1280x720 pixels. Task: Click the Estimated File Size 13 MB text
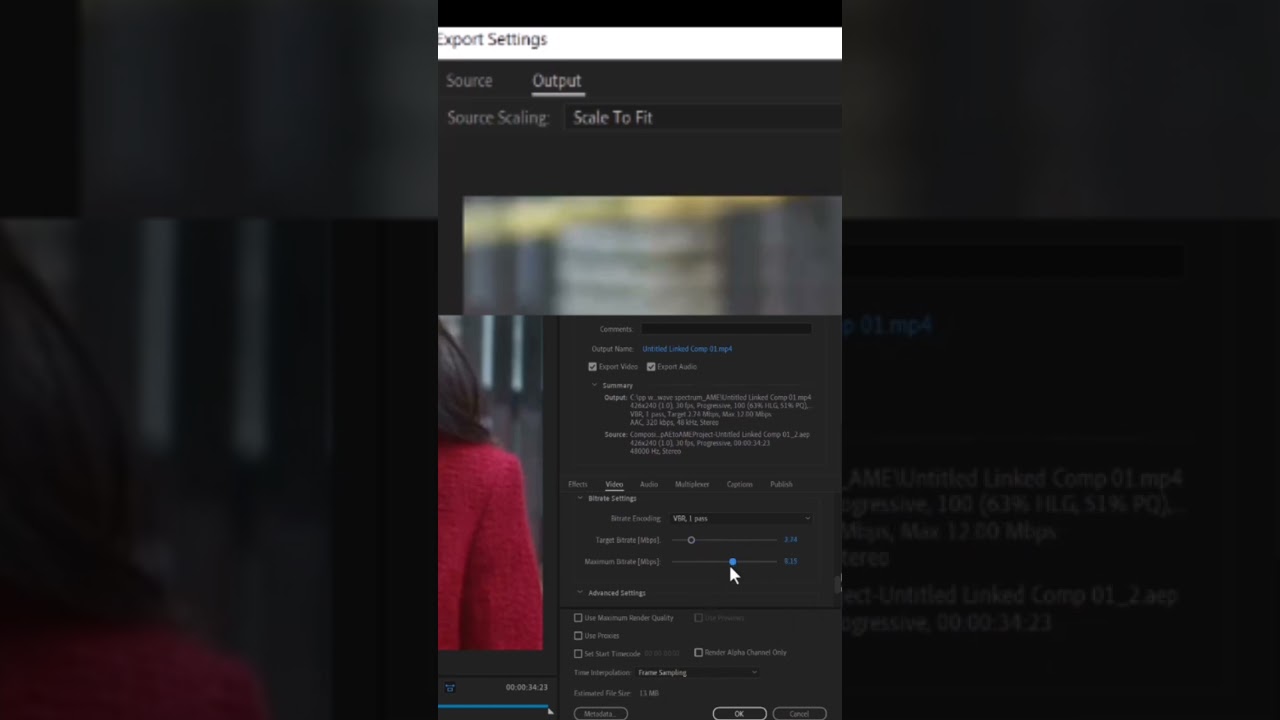[616, 693]
